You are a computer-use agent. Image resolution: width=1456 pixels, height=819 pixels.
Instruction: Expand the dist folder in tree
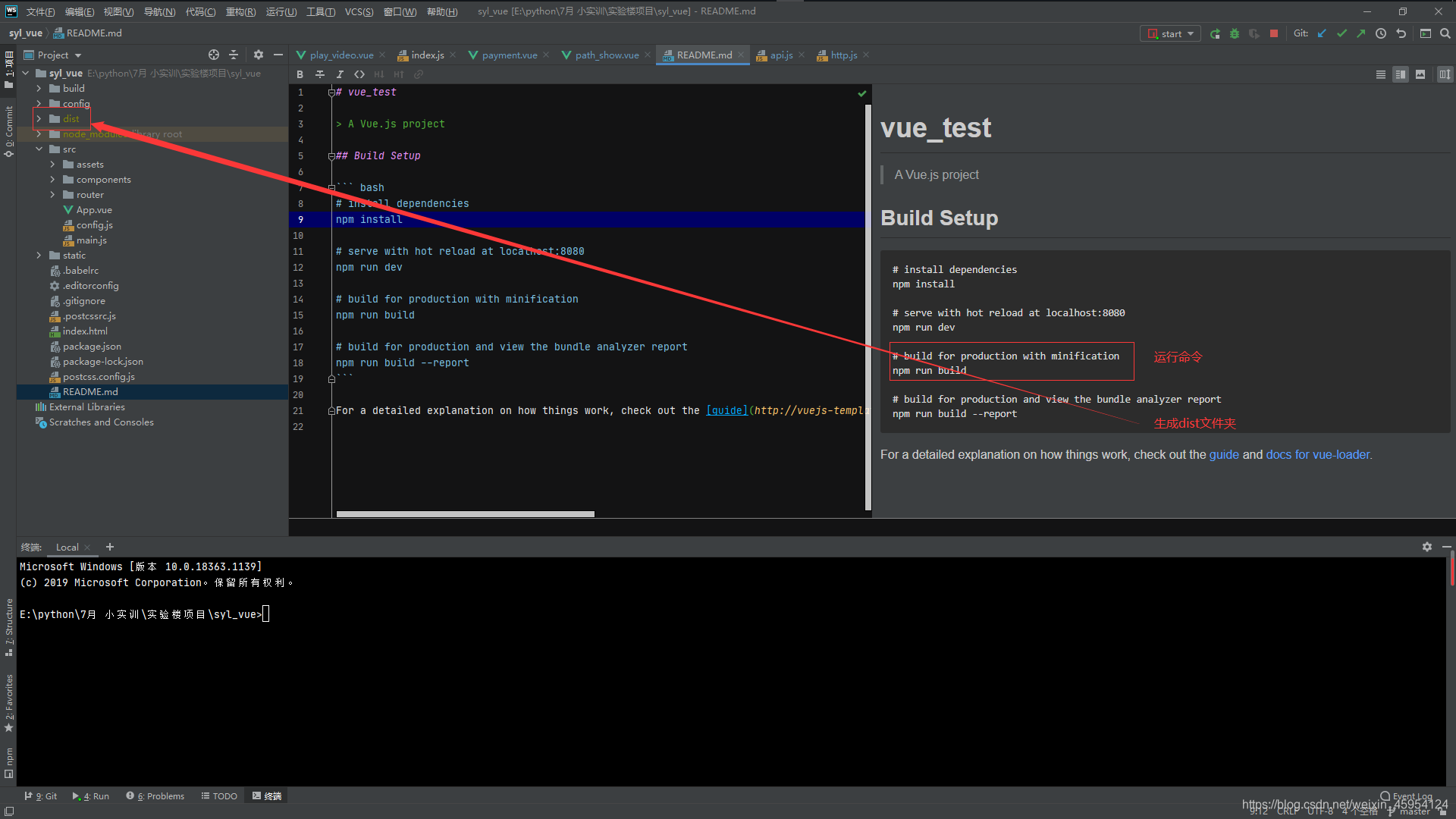pos(39,119)
